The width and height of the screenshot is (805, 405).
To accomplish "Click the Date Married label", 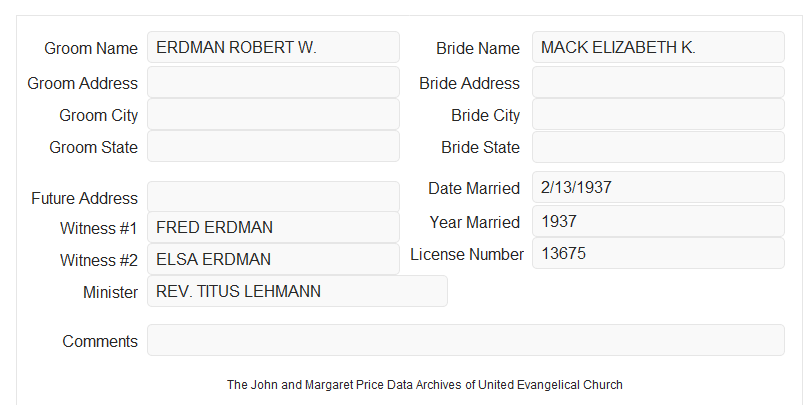I will pos(474,188).
